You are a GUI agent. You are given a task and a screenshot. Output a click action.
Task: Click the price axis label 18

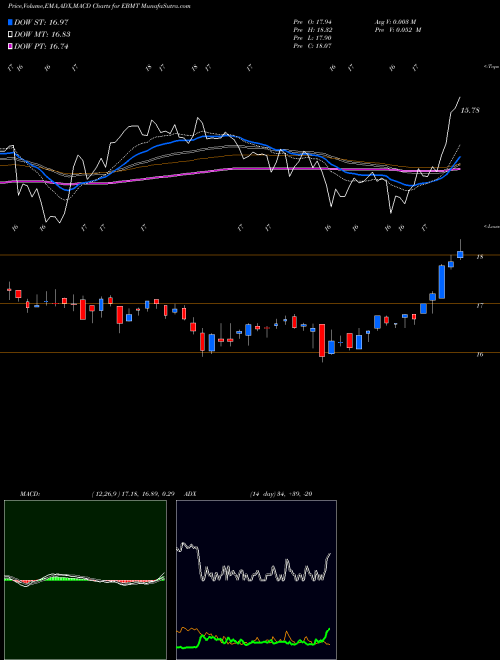tap(480, 257)
